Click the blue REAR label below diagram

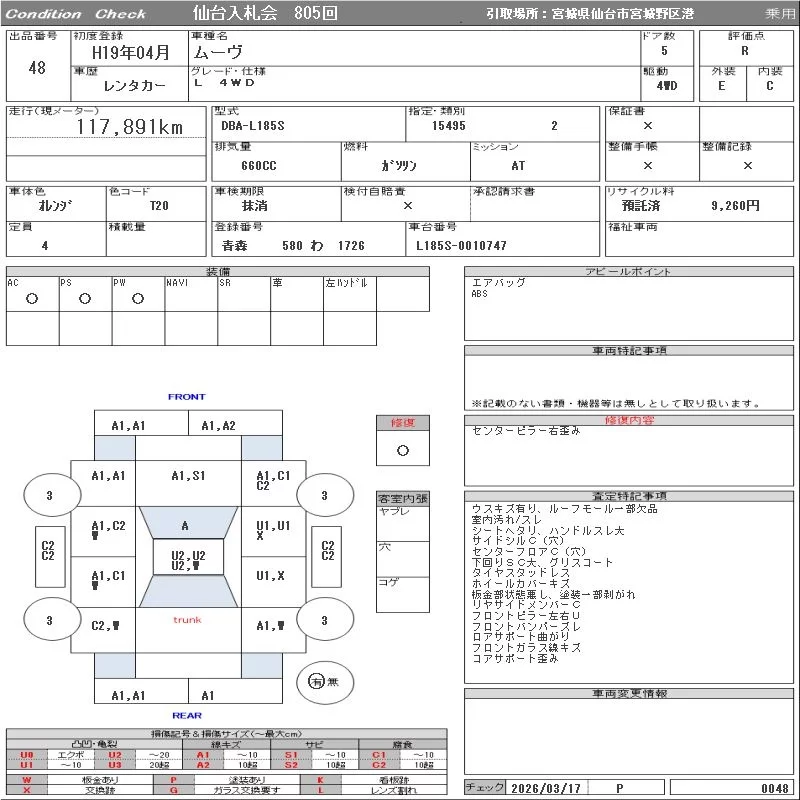pos(187,715)
